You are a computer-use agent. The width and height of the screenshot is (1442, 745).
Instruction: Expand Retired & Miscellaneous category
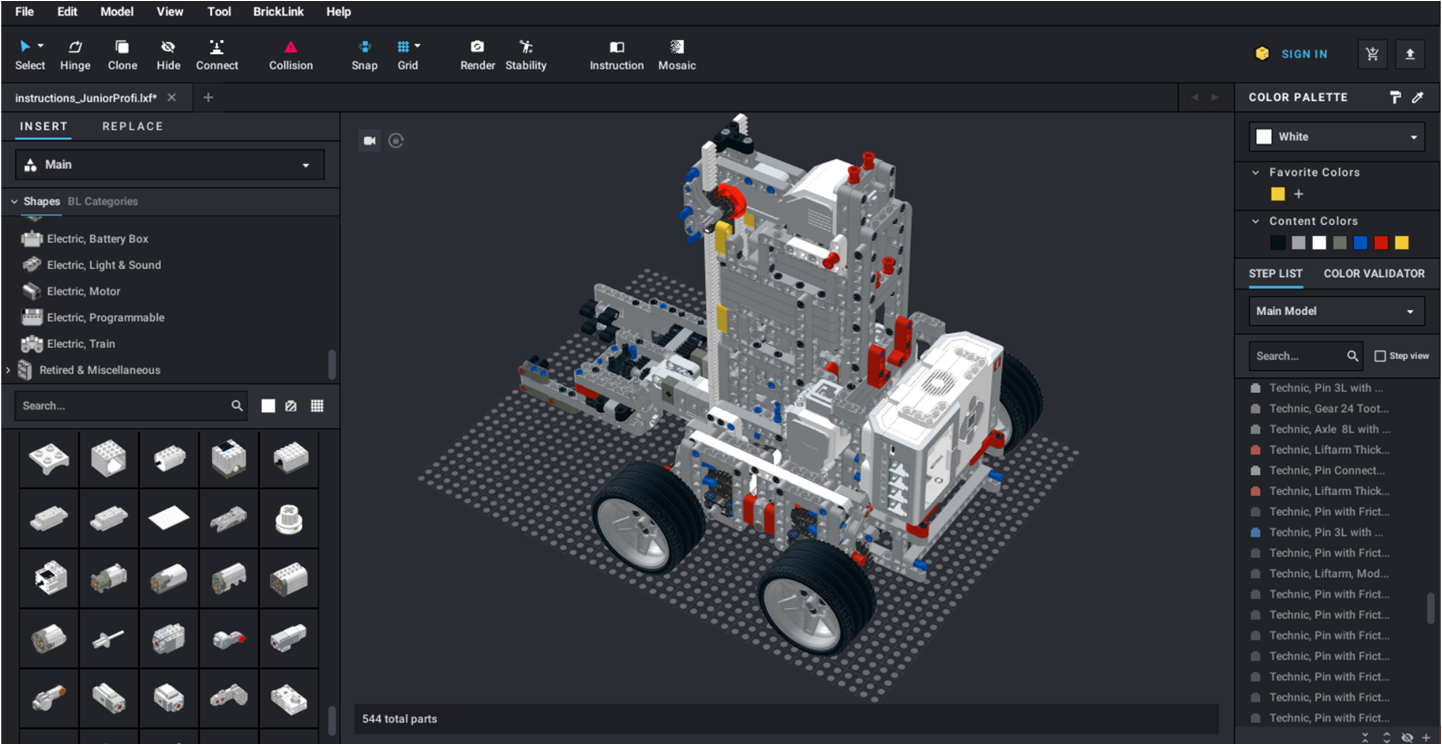9,370
